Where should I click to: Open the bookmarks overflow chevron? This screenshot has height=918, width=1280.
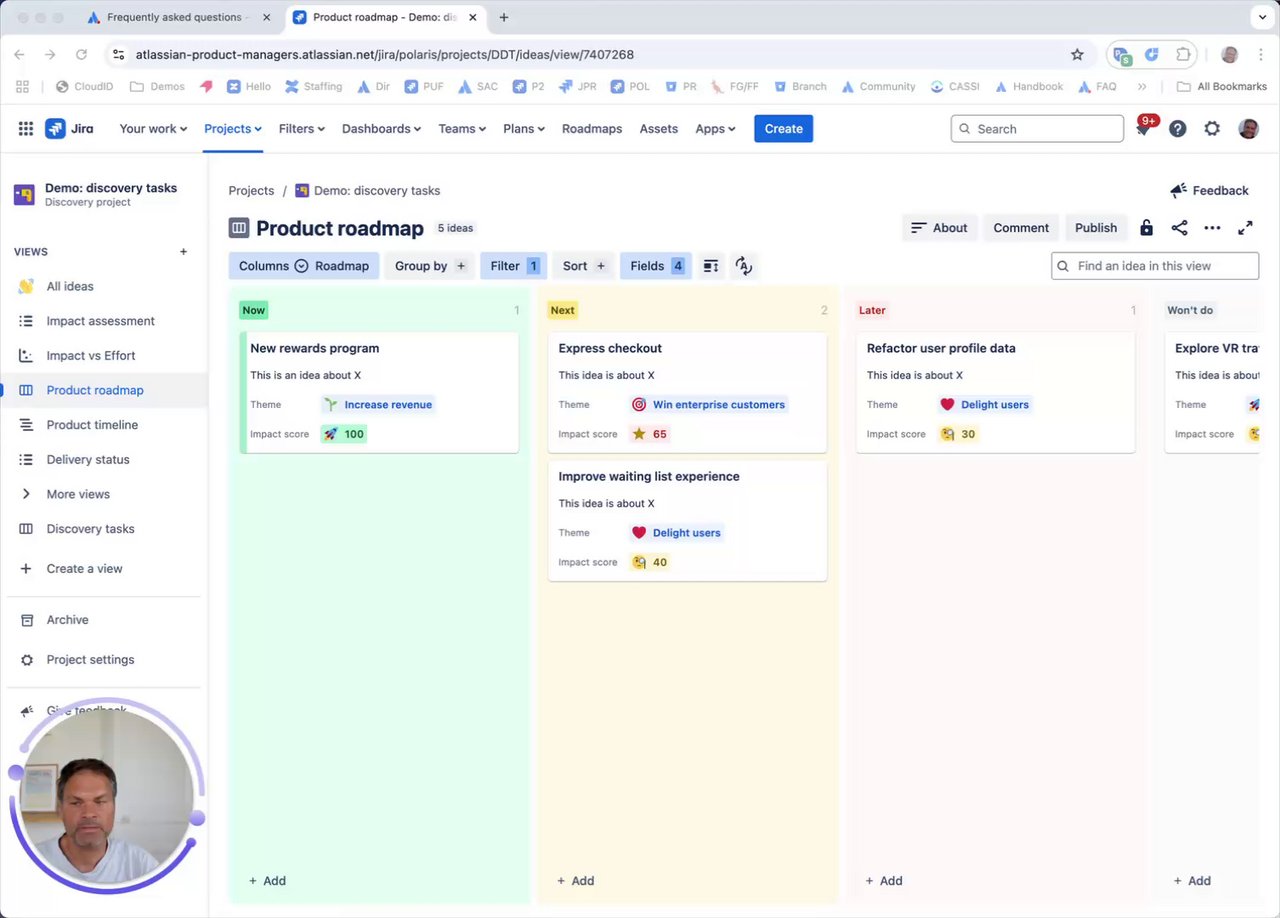[x=1142, y=87]
